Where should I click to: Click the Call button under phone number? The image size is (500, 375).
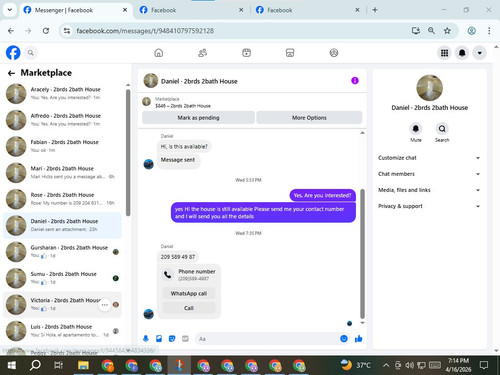pos(189,308)
